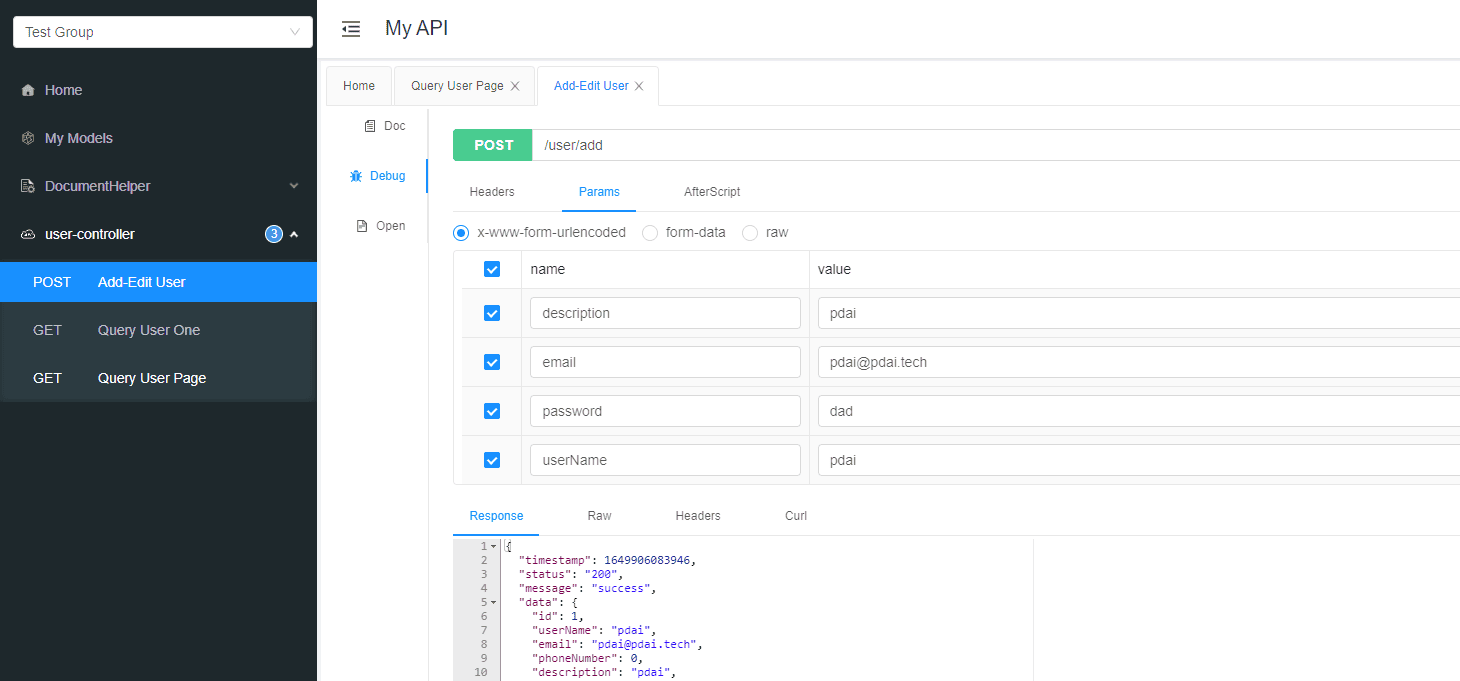Select the raw radio option
The image size is (1460, 681).
(750, 233)
